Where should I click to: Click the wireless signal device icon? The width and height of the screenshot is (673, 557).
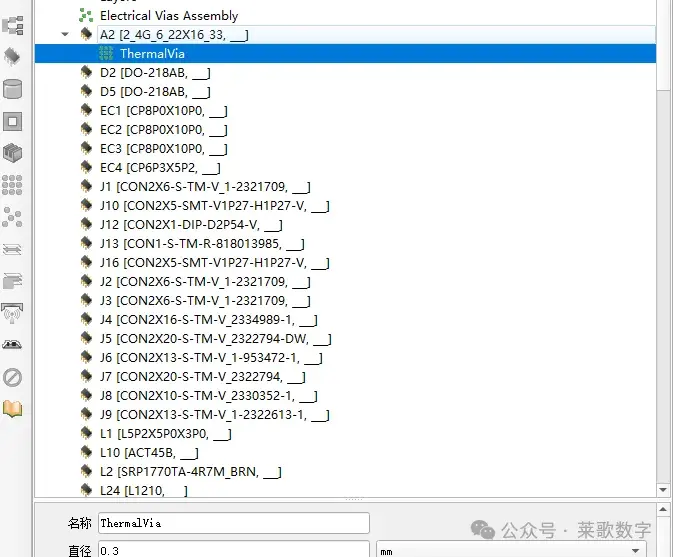point(12,313)
